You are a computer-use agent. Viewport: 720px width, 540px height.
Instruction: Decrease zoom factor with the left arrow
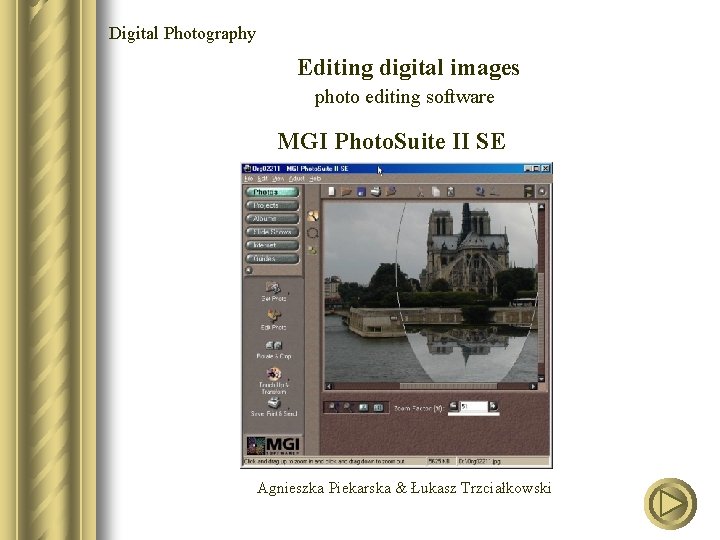point(453,406)
